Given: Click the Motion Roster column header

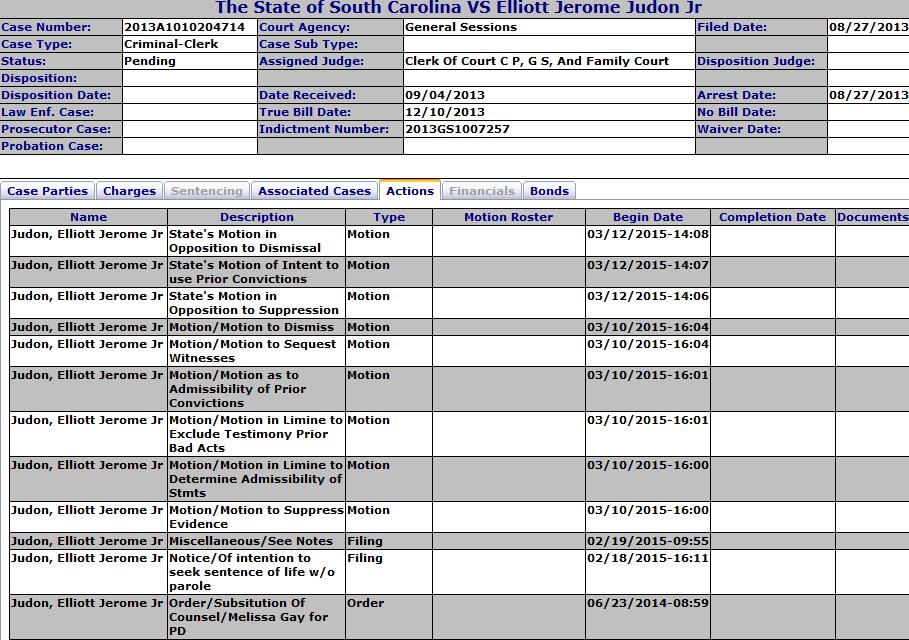Looking at the screenshot, I should tap(508, 217).
